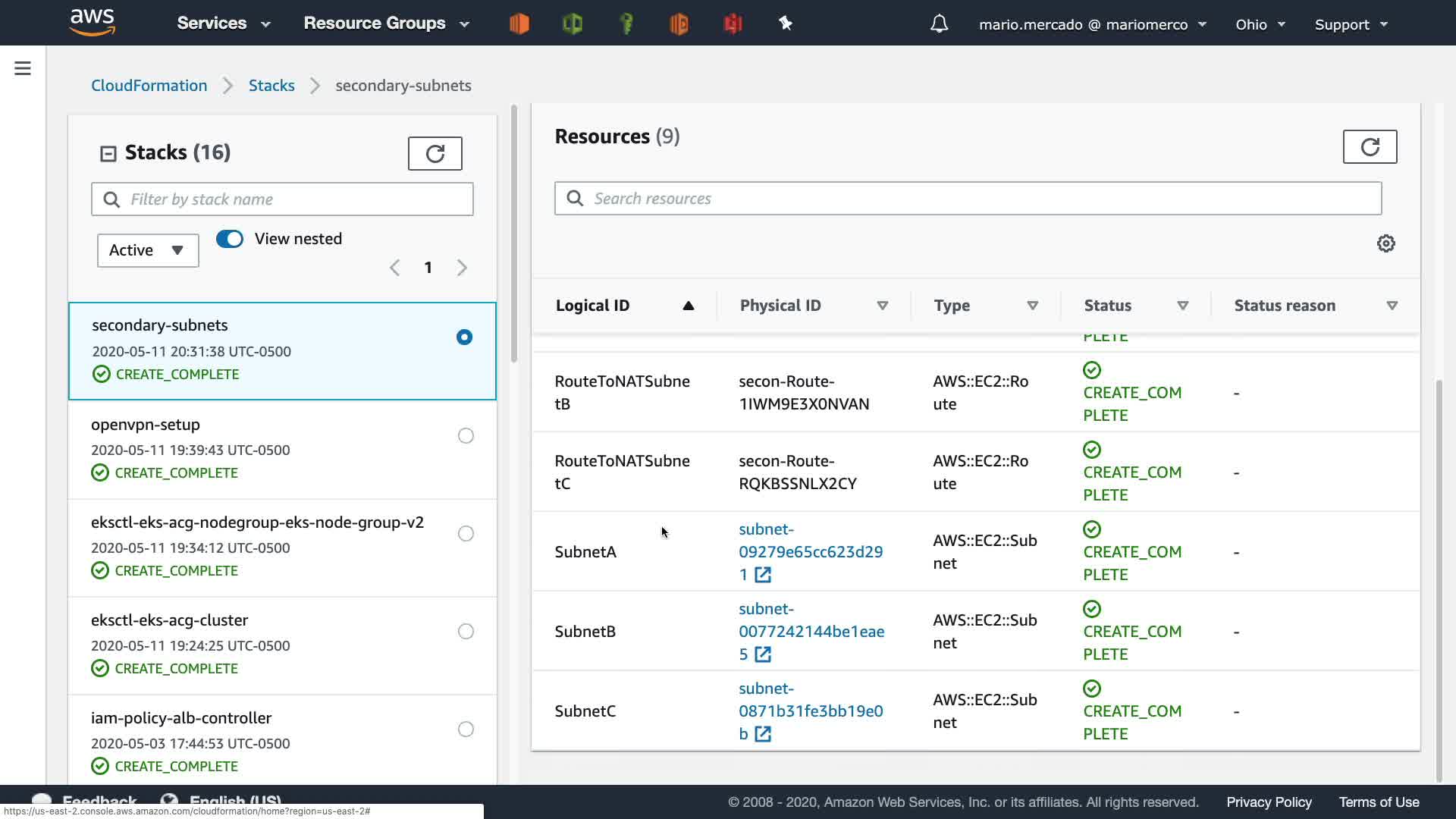Refresh the Resources table
1456x819 pixels.
coord(1370,147)
